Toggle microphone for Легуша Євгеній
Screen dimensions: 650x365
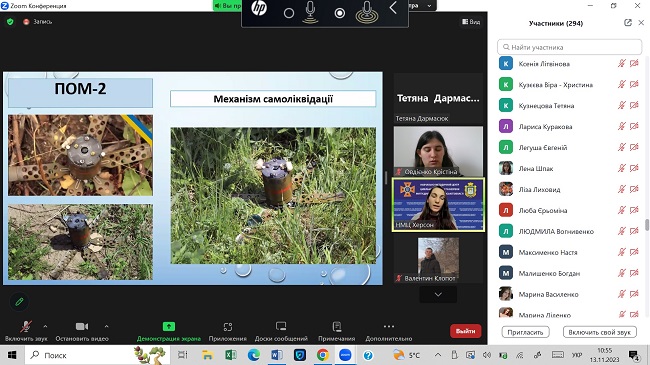[x=621, y=147]
